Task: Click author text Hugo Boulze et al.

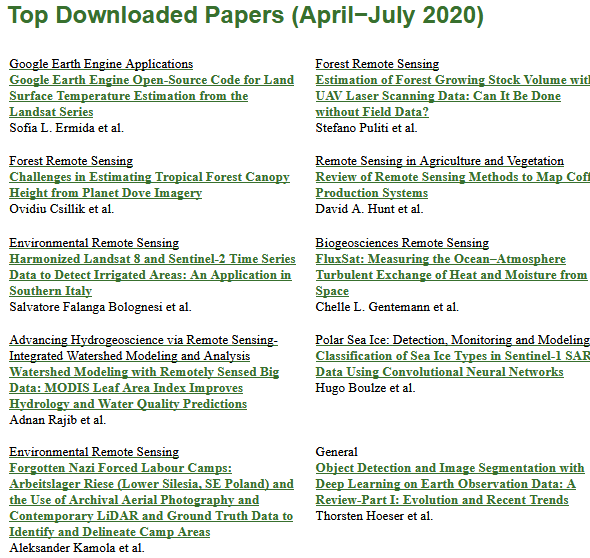Action: [365, 388]
